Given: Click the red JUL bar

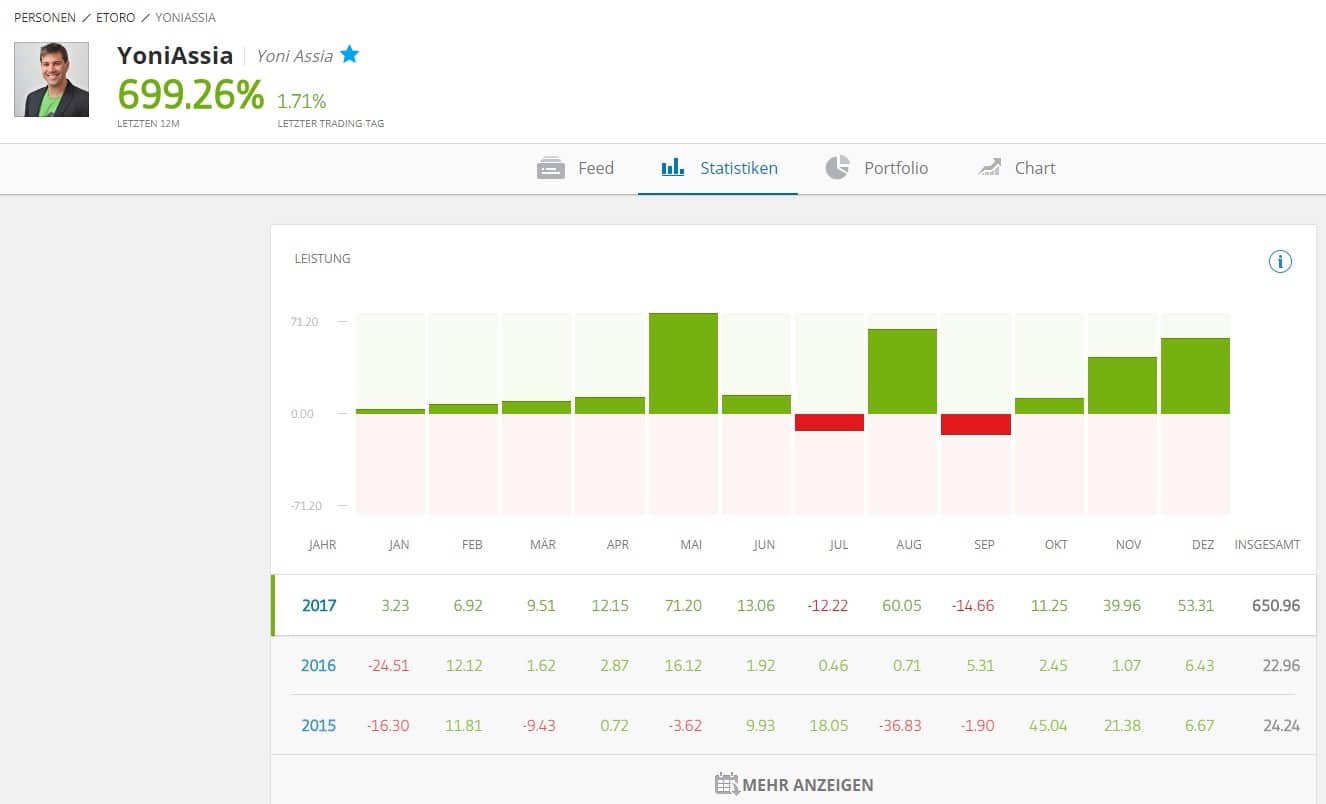Looking at the screenshot, I should [x=829, y=422].
